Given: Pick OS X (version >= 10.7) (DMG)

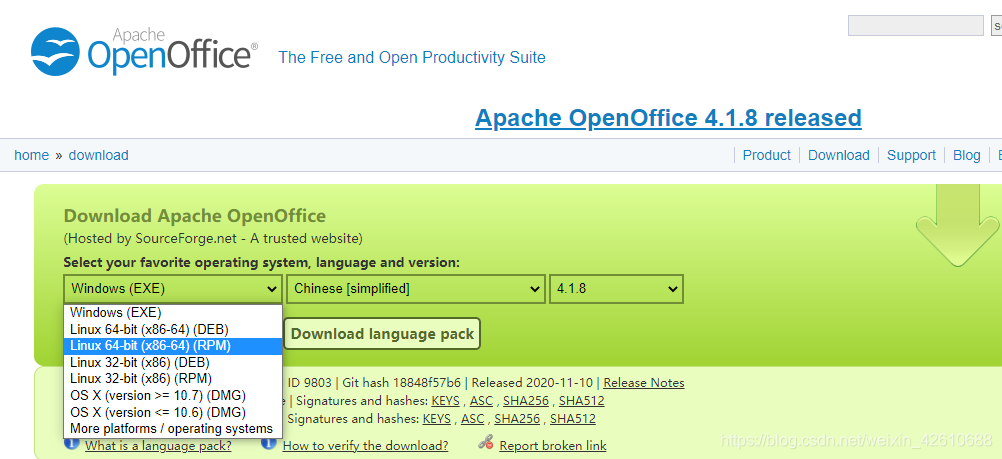Looking at the screenshot, I should 173,395.
